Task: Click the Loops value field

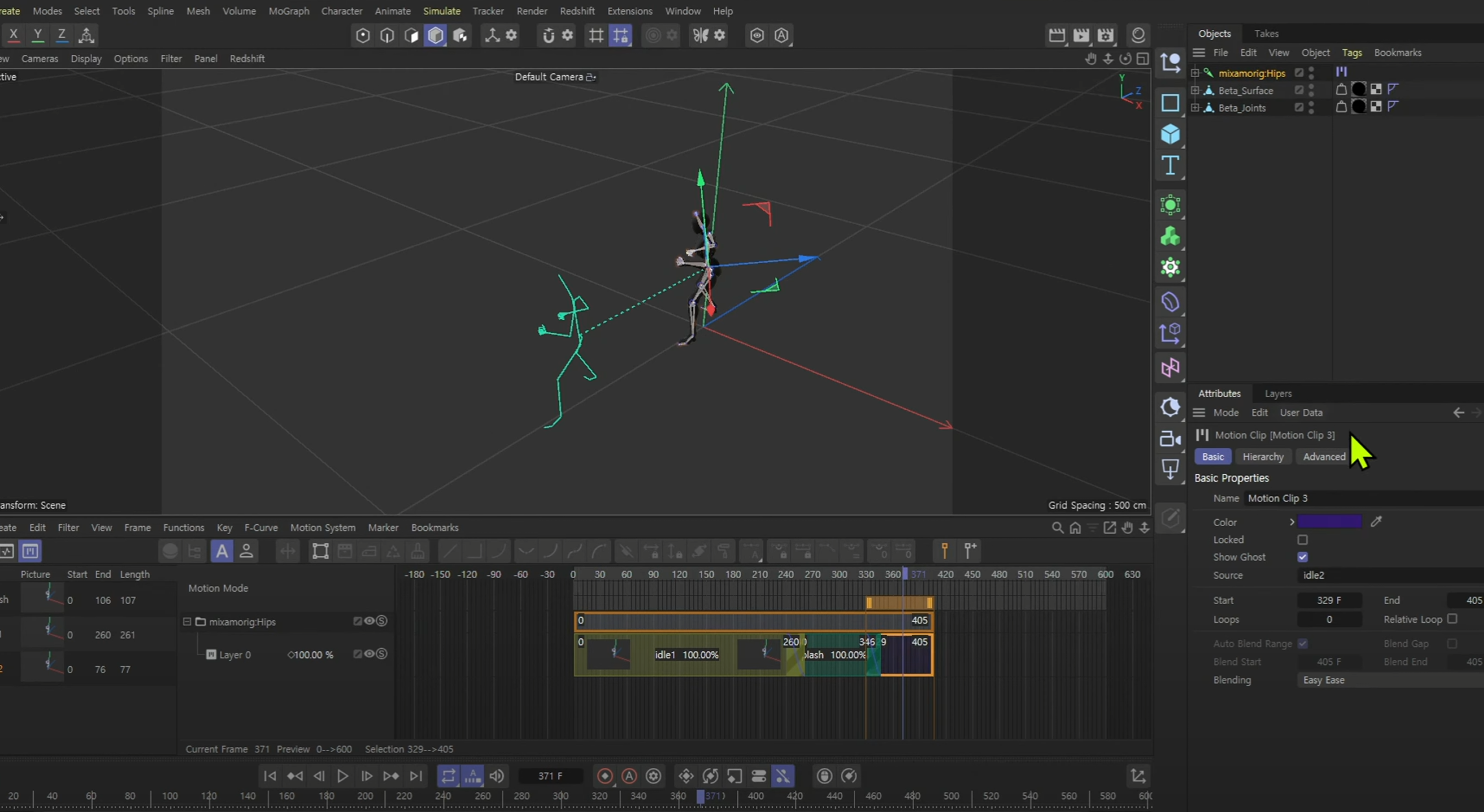Action: click(1328, 620)
